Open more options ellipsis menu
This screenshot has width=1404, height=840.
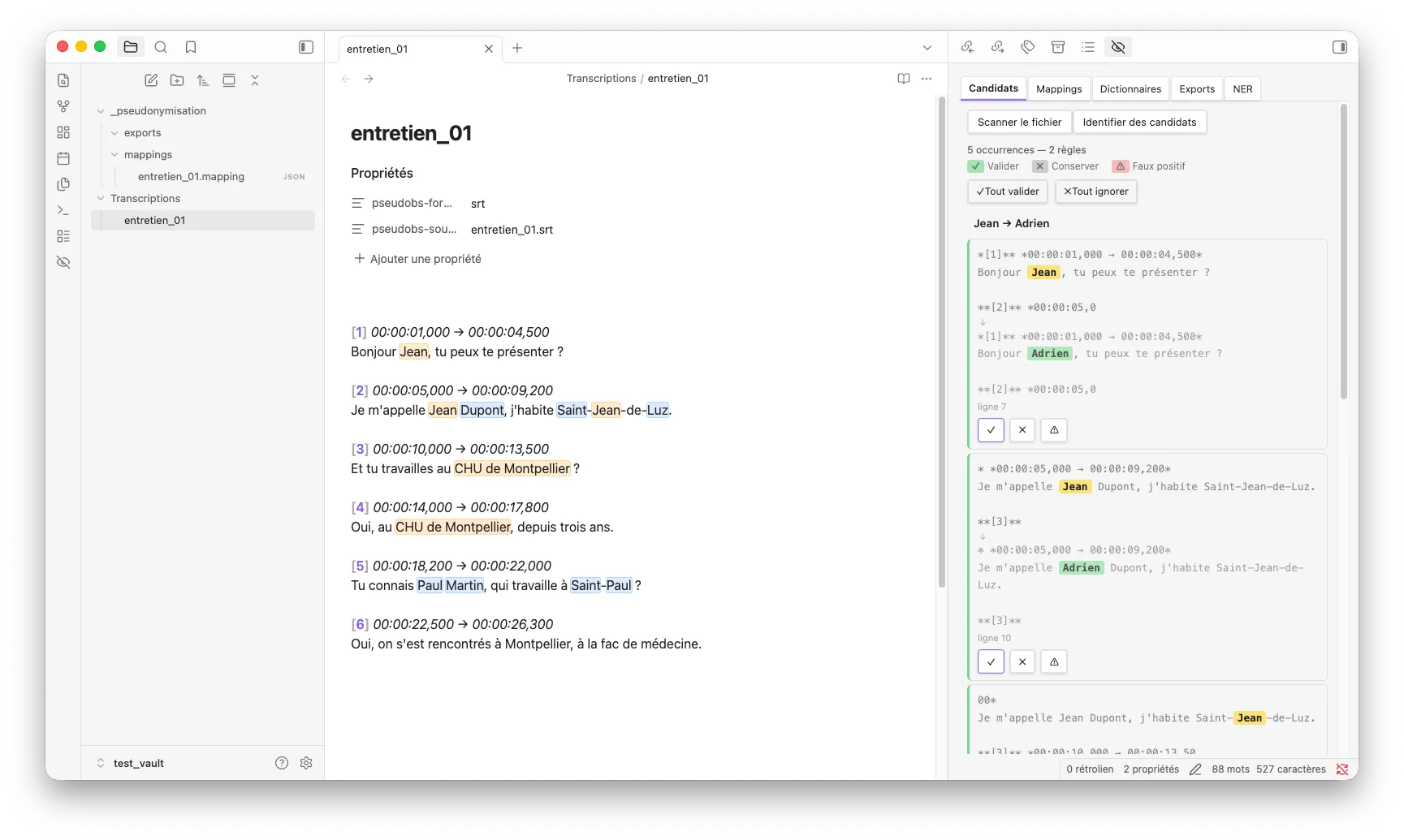pos(927,79)
